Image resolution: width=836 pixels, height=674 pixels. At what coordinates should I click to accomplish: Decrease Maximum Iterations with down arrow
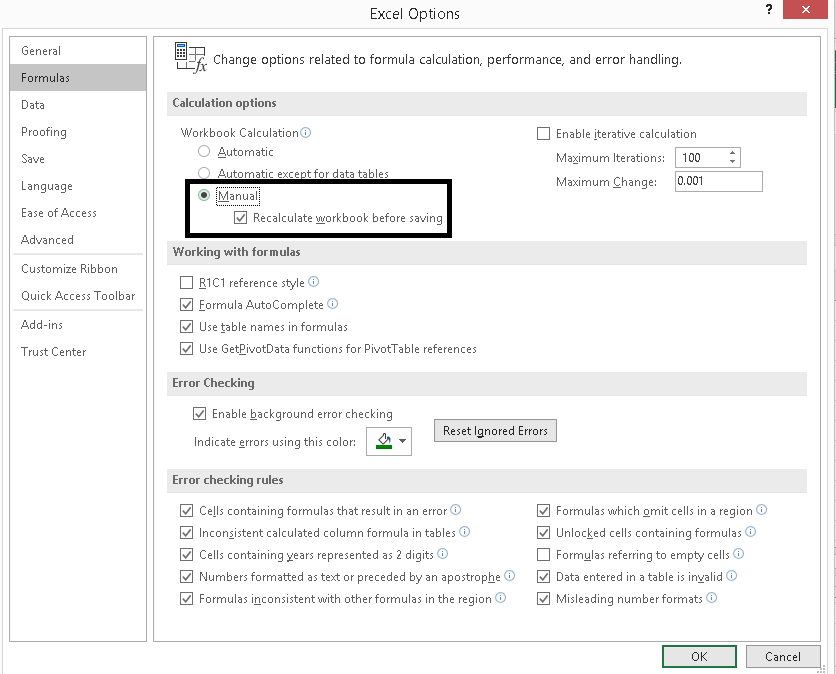(733, 162)
